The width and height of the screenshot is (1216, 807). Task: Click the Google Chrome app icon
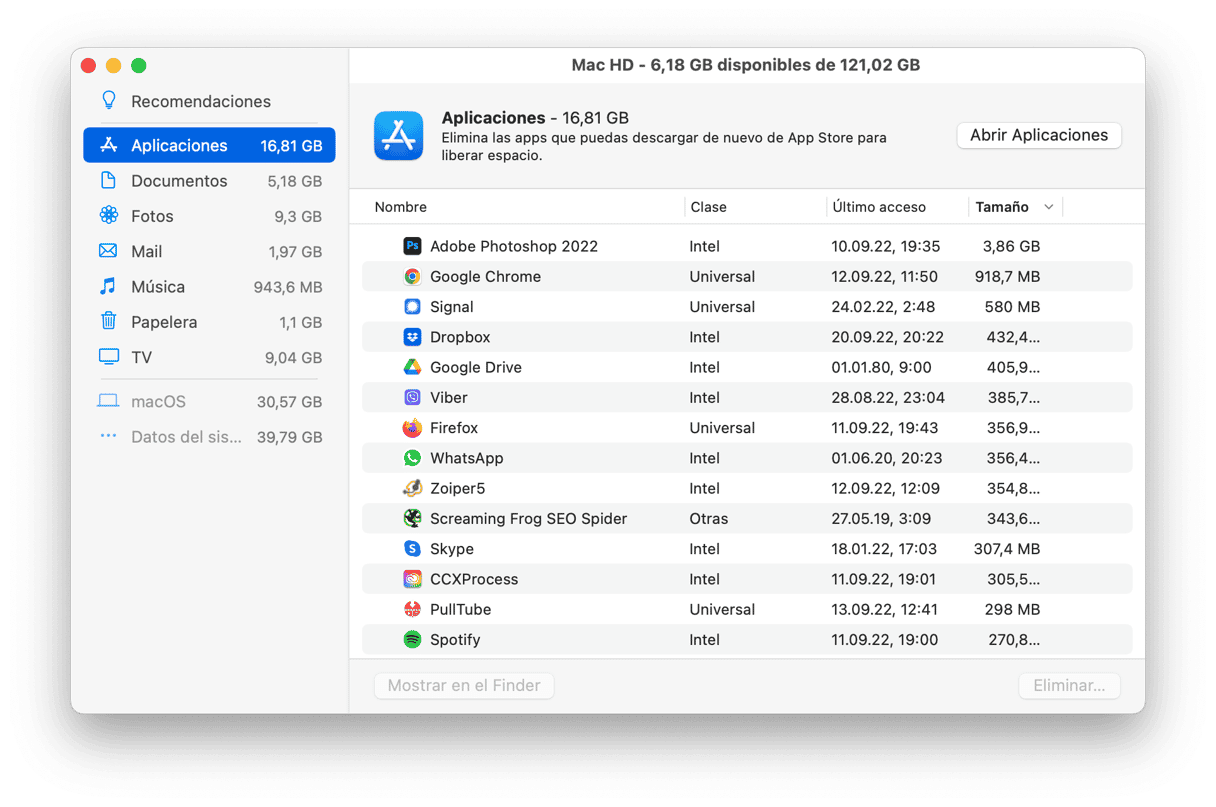click(x=412, y=277)
